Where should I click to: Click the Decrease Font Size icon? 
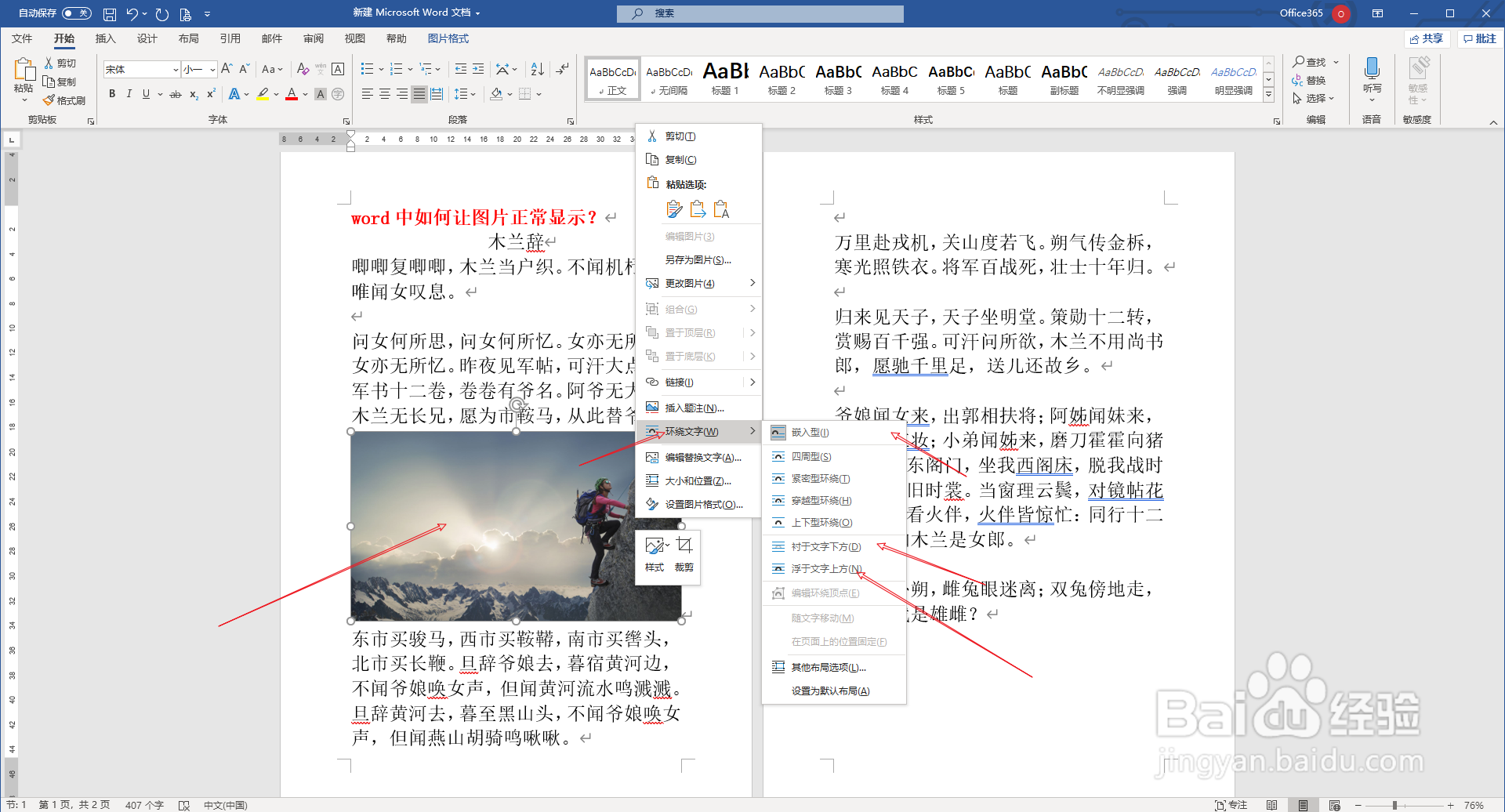[x=244, y=69]
